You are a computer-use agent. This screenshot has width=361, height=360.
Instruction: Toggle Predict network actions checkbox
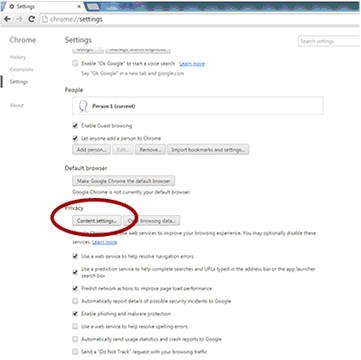point(75,288)
